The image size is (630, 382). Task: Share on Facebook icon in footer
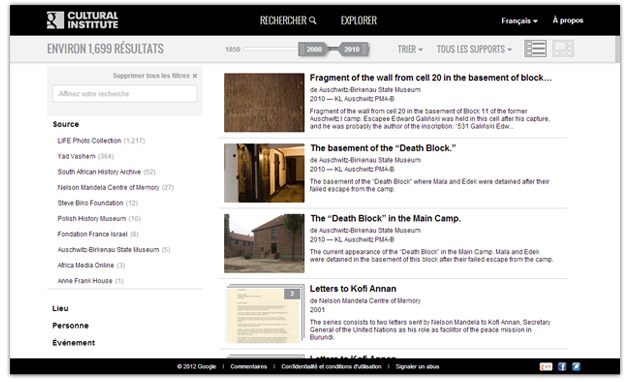coord(562,366)
